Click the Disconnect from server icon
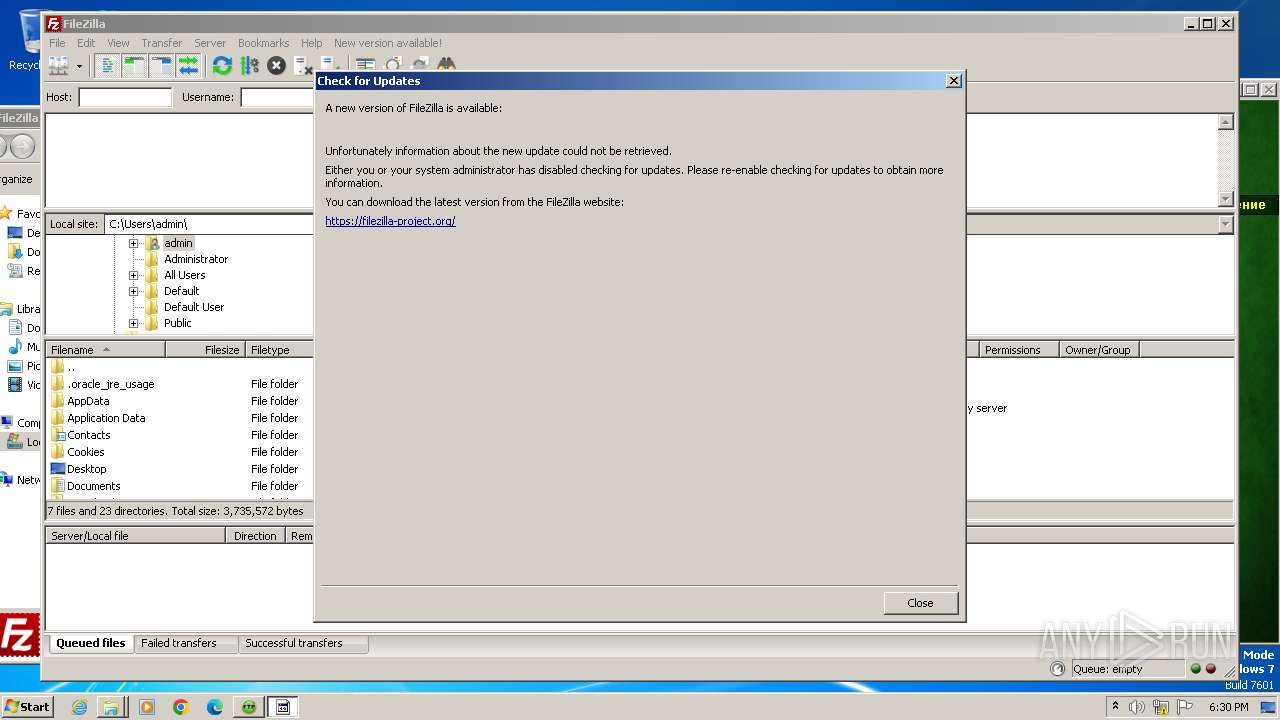Image resolution: width=1280 pixels, height=720 pixels. [x=303, y=66]
